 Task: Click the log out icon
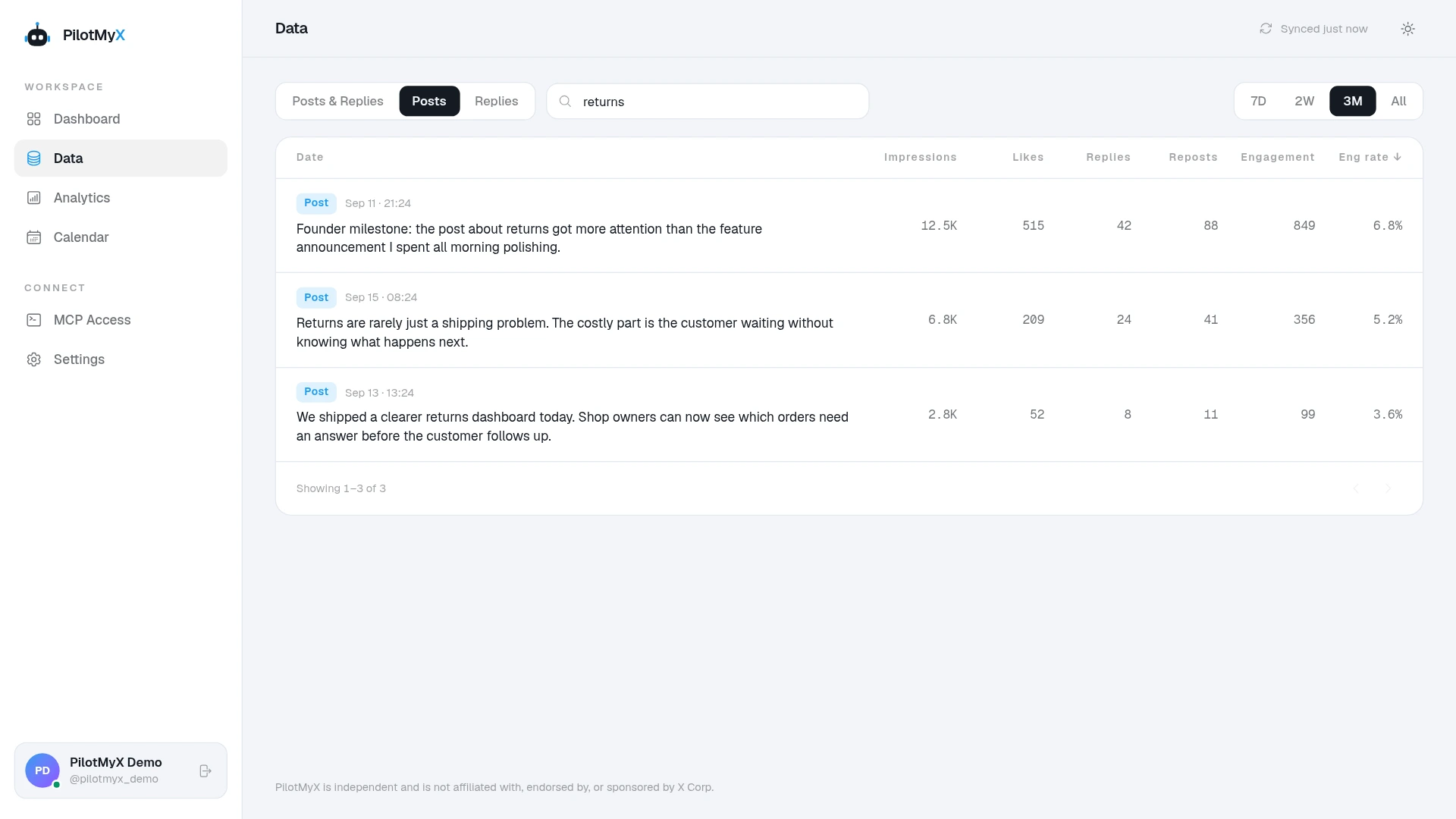[206, 770]
